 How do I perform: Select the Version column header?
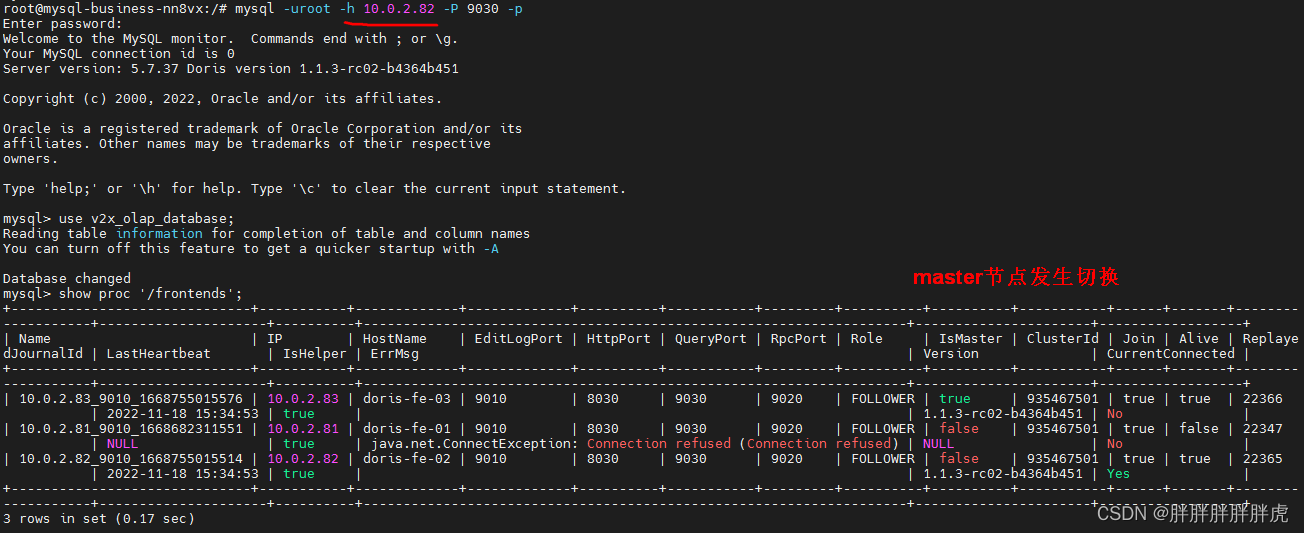point(951,354)
